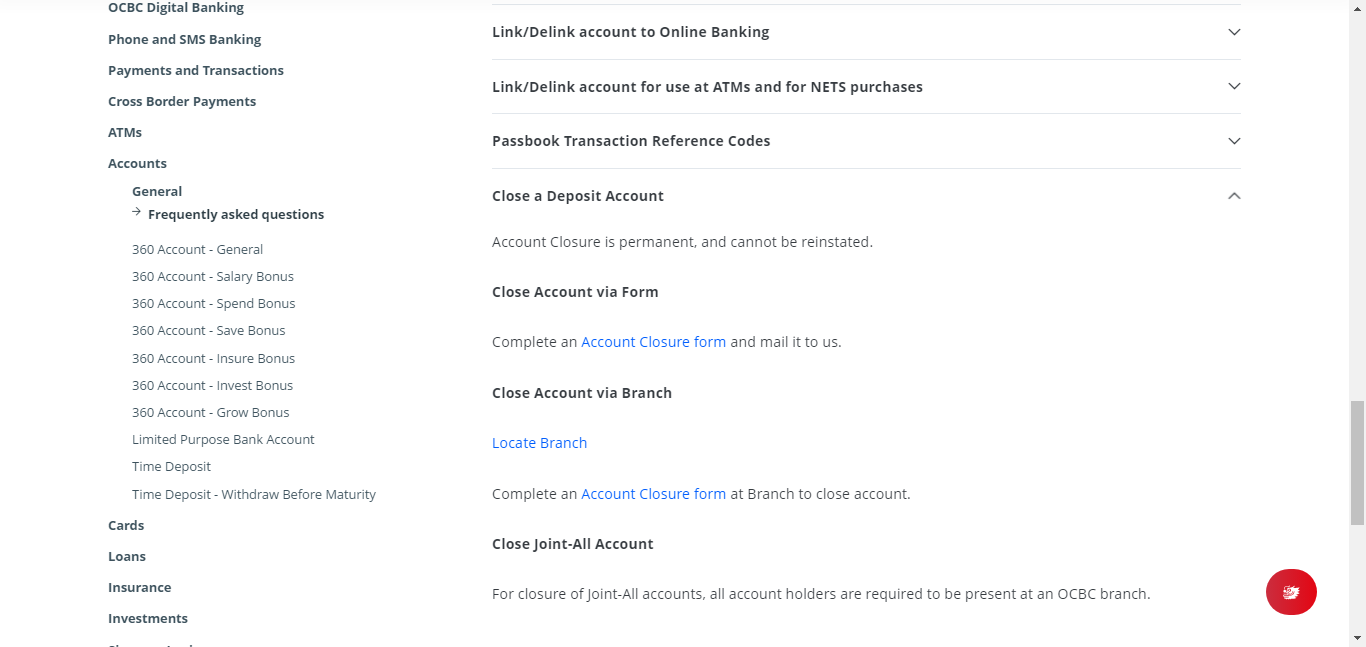Go to Limited Purpose Bank Account
The width and height of the screenshot is (1366, 647).
pos(223,439)
